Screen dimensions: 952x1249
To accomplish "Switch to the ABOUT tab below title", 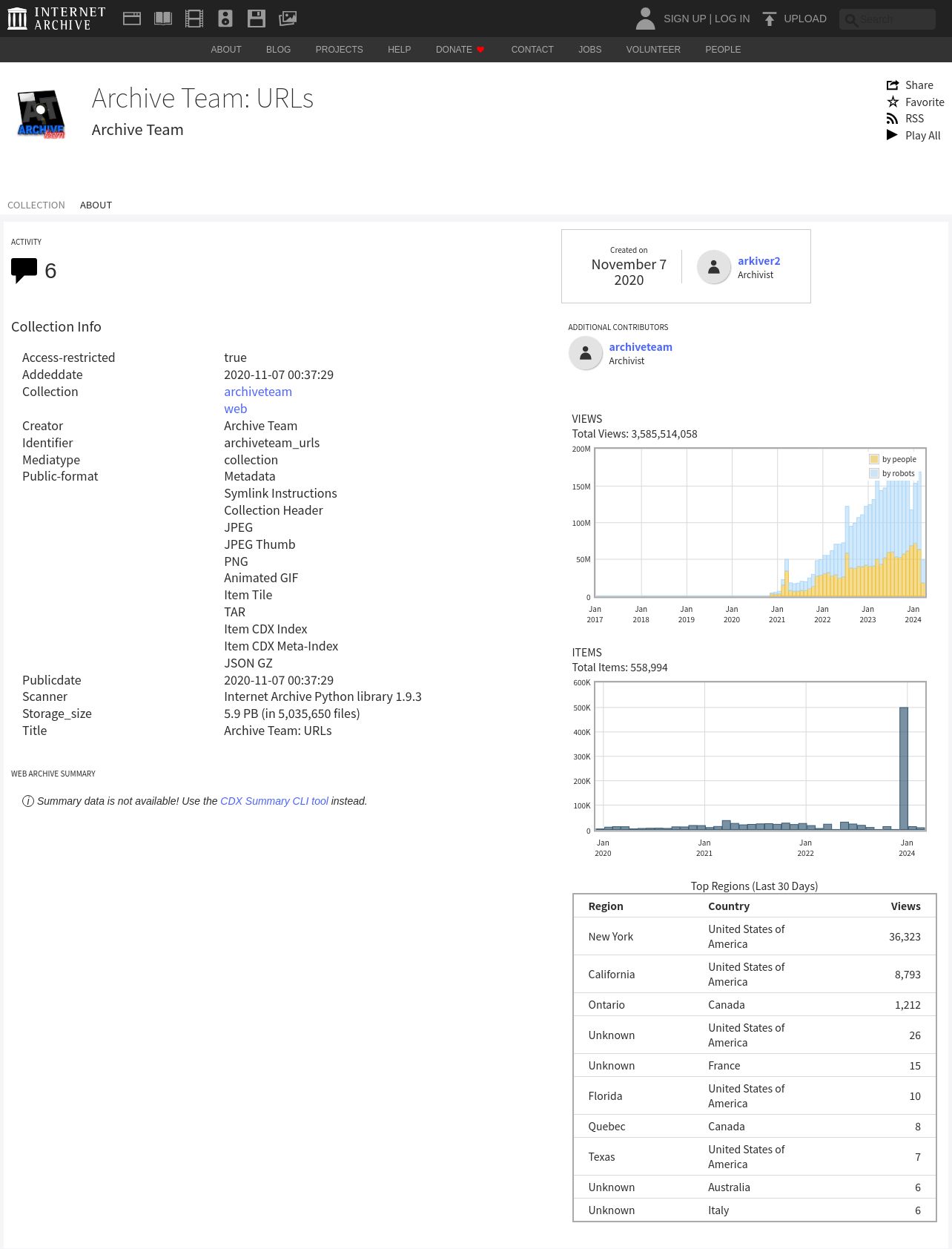I will point(96,205).
